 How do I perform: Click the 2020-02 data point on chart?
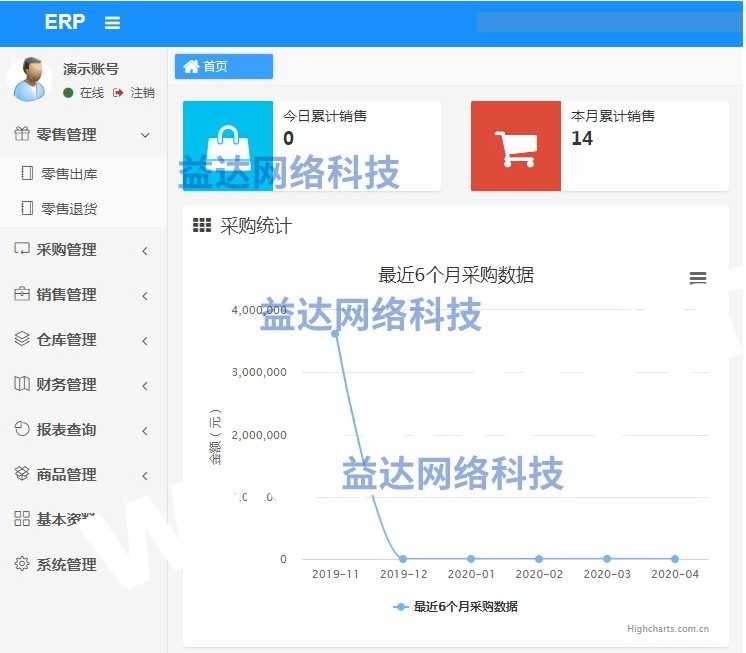[539, 559]
